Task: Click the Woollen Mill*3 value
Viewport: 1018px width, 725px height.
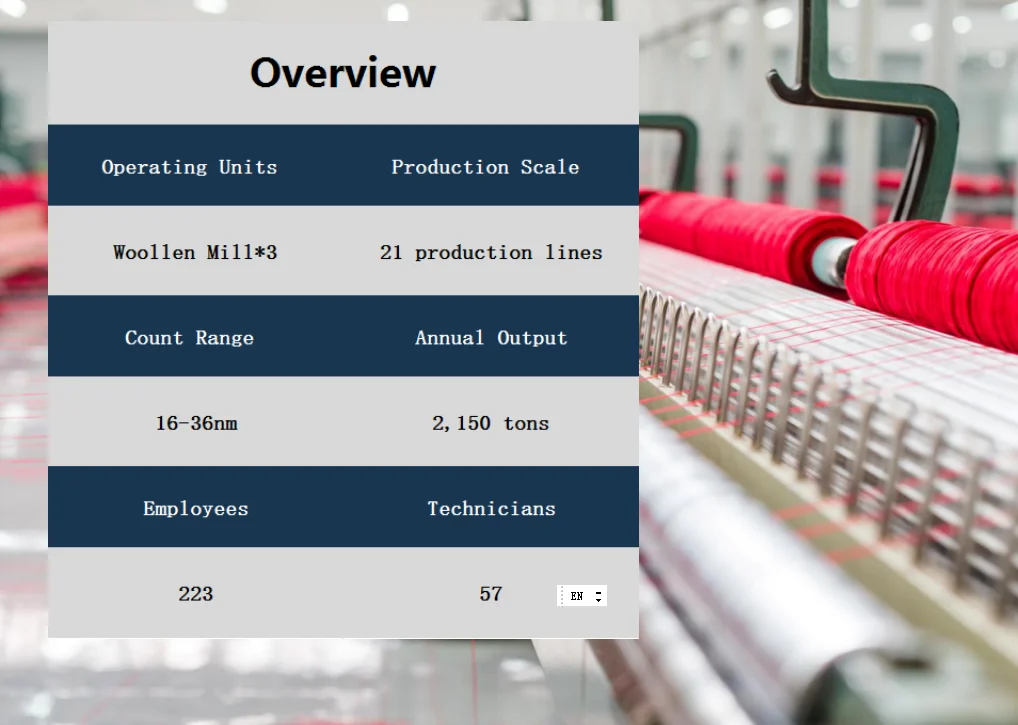Action: (195, 252)
